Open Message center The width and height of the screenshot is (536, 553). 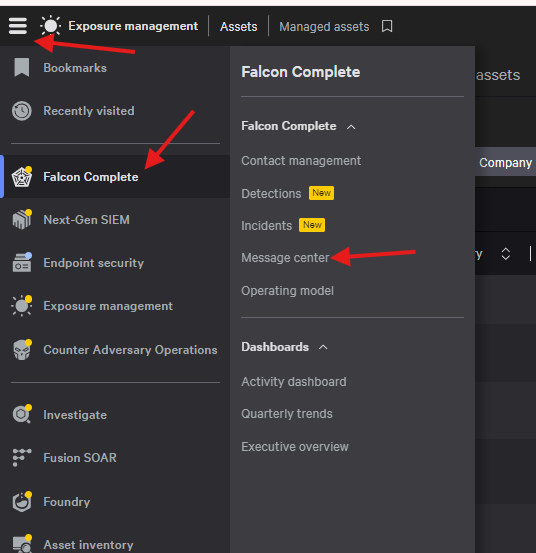(285, 258)
